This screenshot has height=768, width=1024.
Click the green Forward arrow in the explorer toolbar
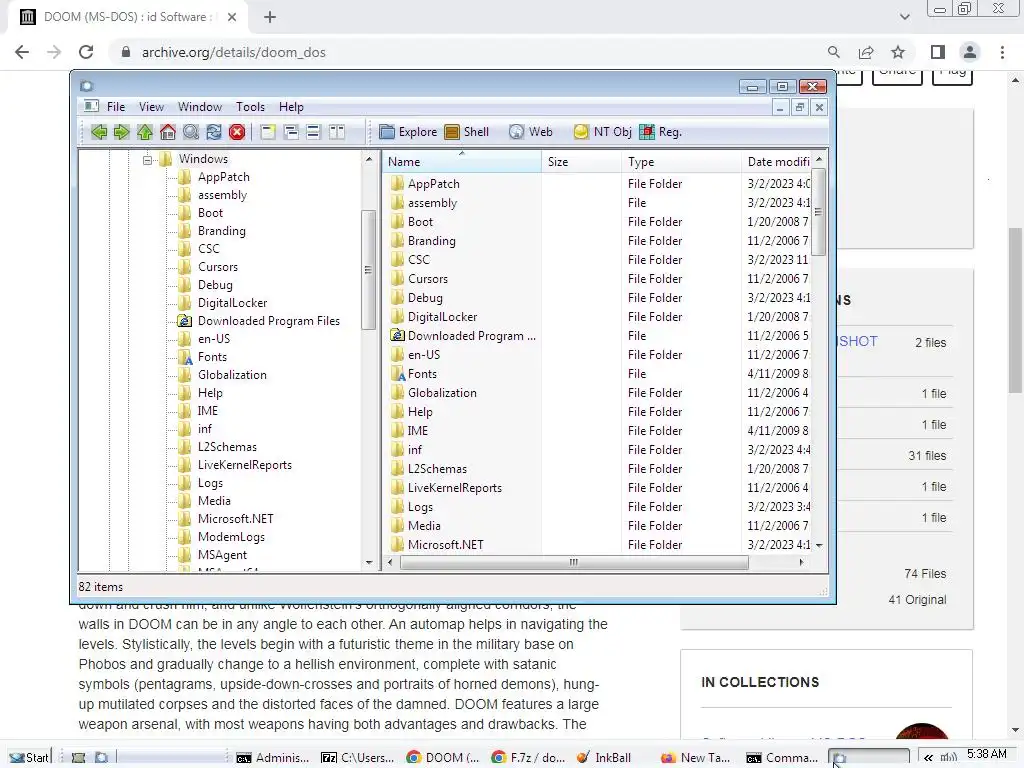tap(121, 132)
